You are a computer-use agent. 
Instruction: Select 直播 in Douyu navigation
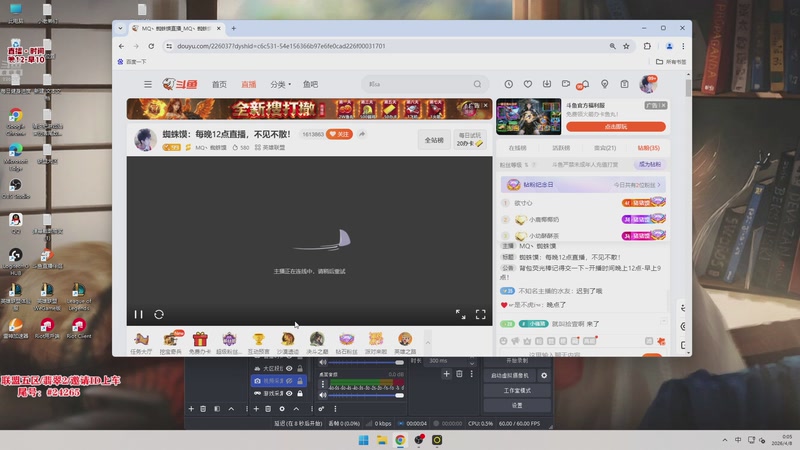248,84
